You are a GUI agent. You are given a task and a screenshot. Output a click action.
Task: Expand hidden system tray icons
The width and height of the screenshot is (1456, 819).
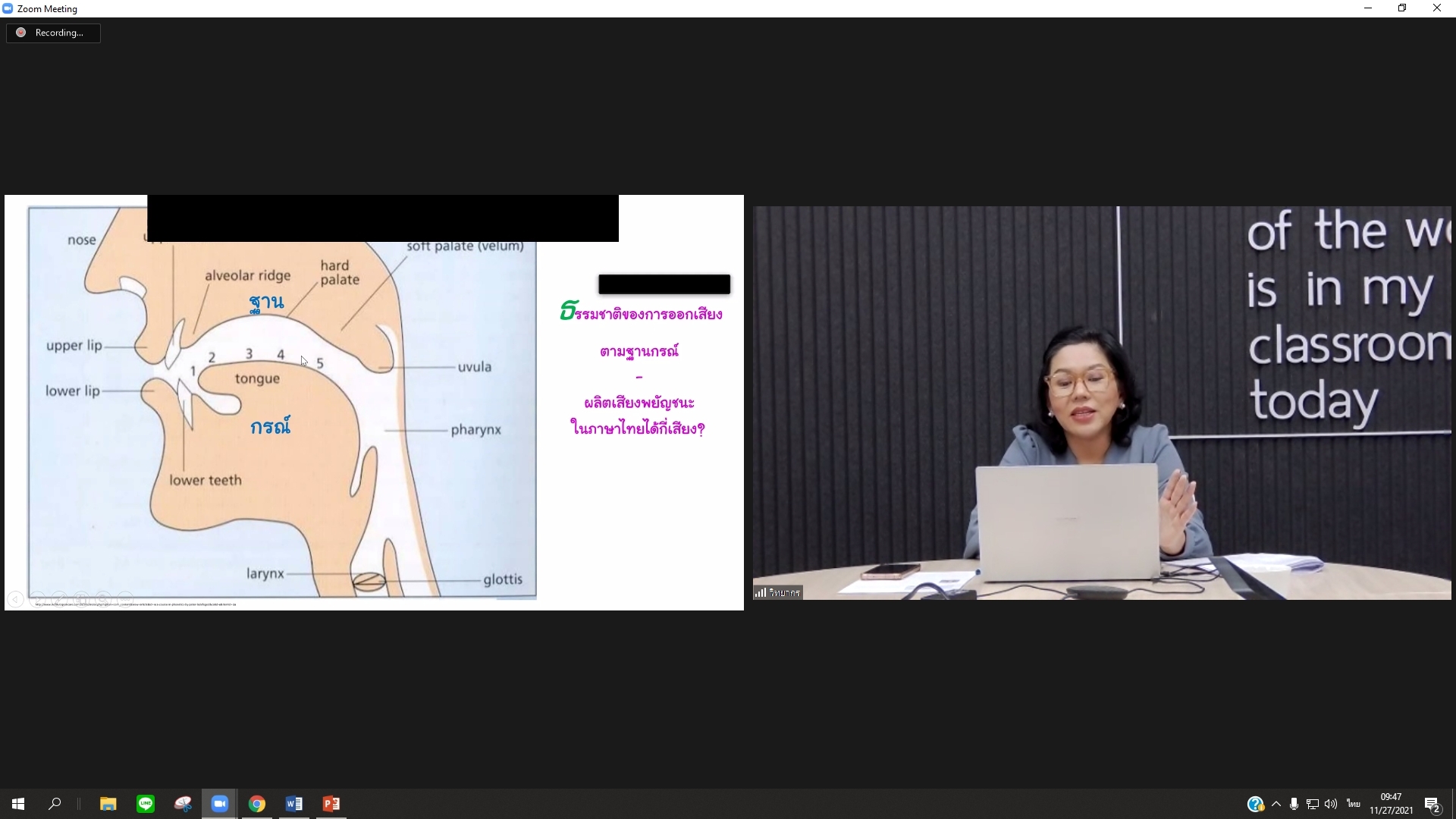pyautogui.click(x=1276, y=804)
